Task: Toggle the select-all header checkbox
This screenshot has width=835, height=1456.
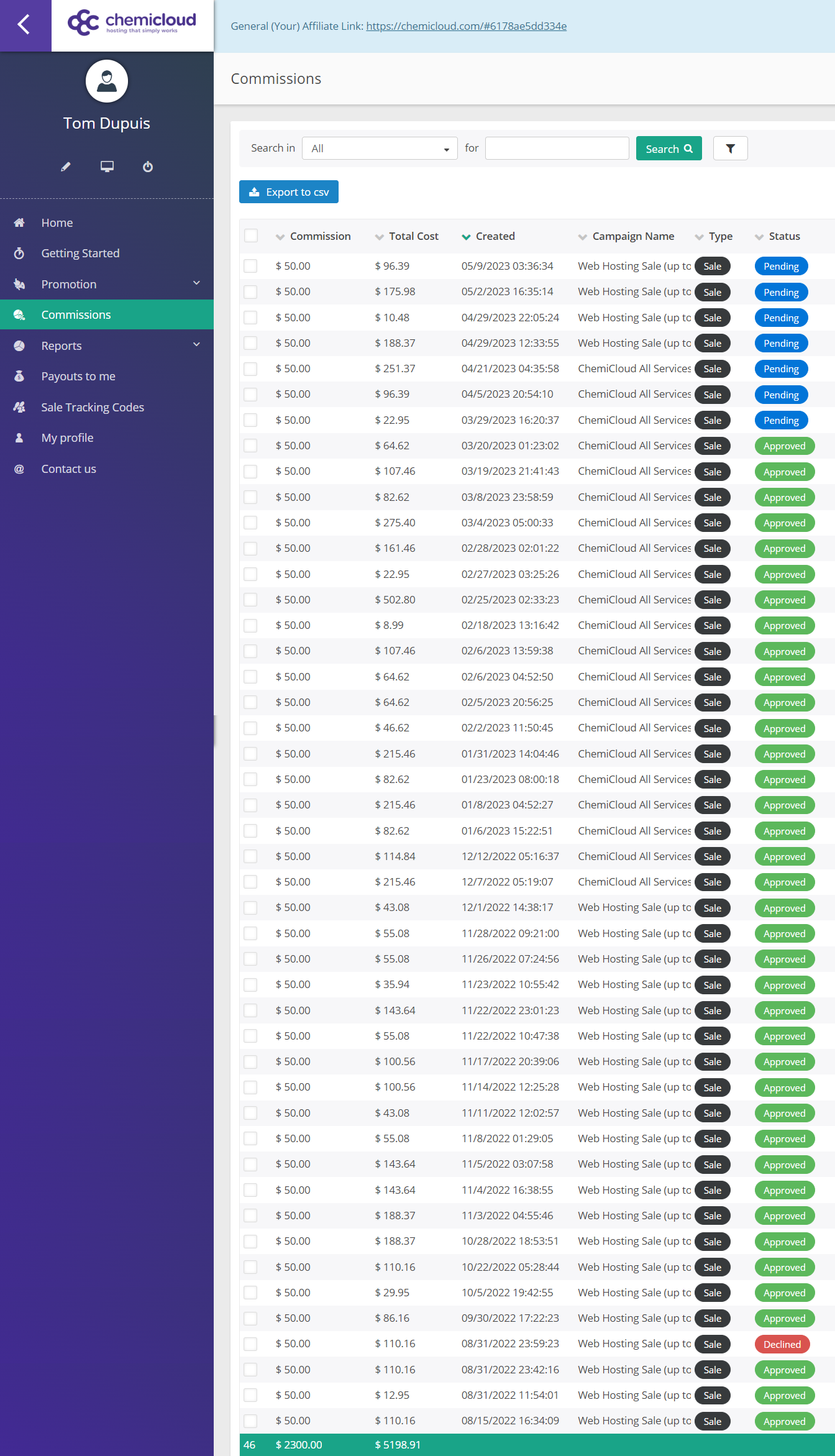Action: (x=251, y=236)
